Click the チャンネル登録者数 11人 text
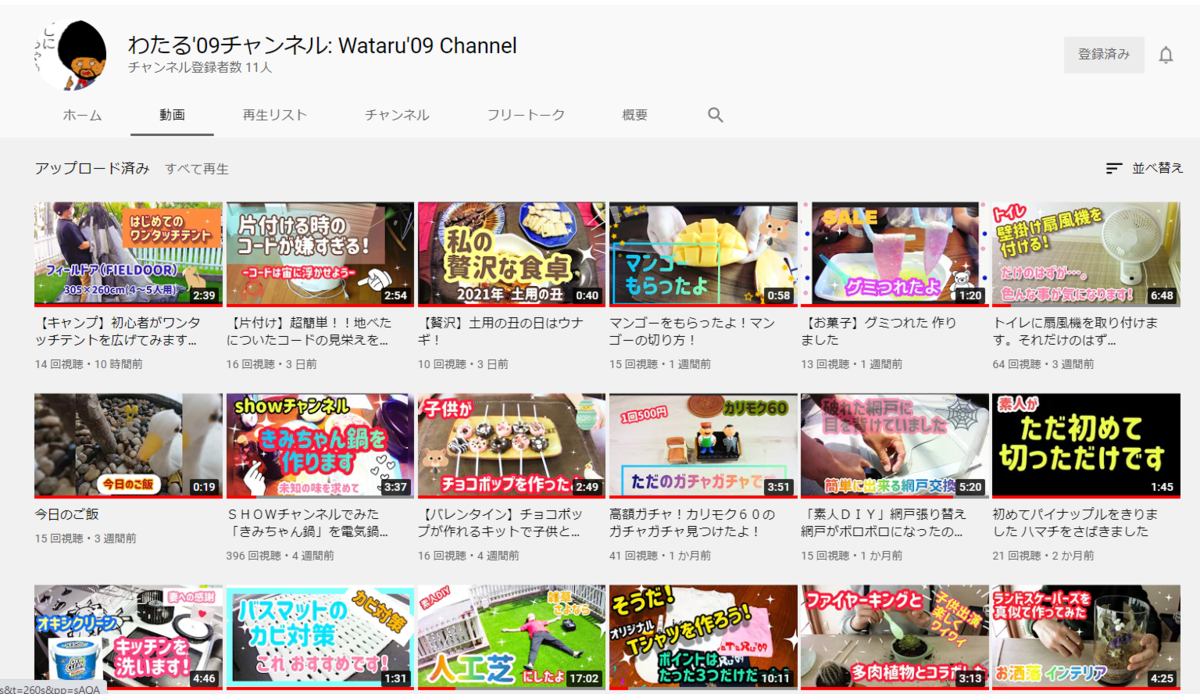The height and width of the screenshot is (694, 1200). click(200, 69)
